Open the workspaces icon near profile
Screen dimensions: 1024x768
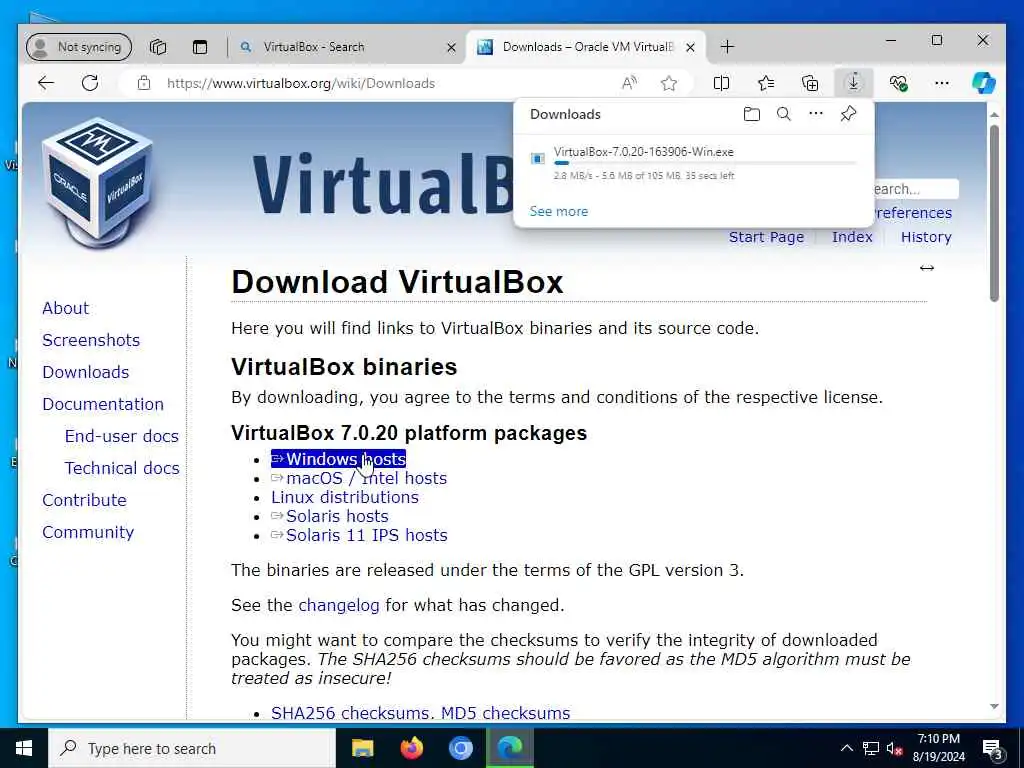tap(158, 47)
